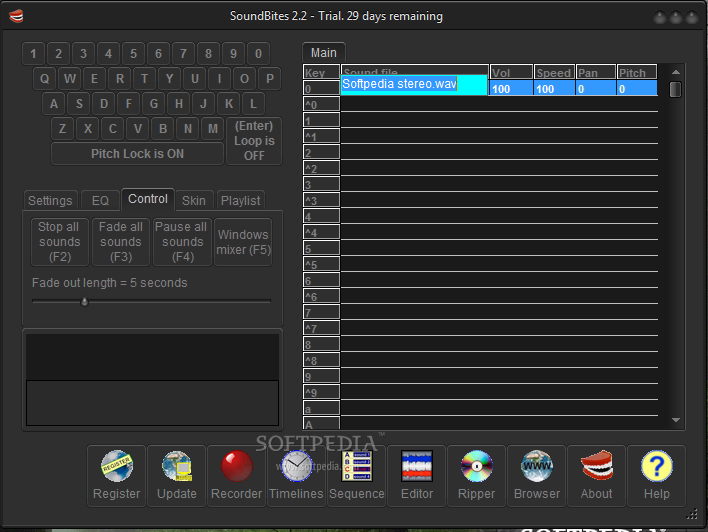Click keyboard key Z
Viewport: 708px width, 532px height.
click(x=63, y=129)
